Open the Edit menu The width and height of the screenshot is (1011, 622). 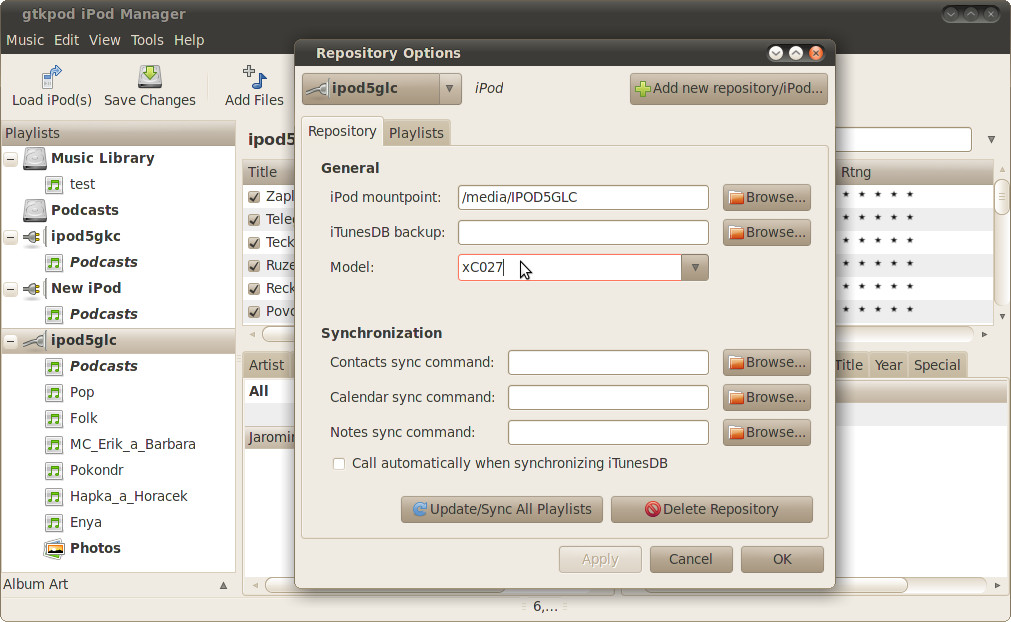66,40
